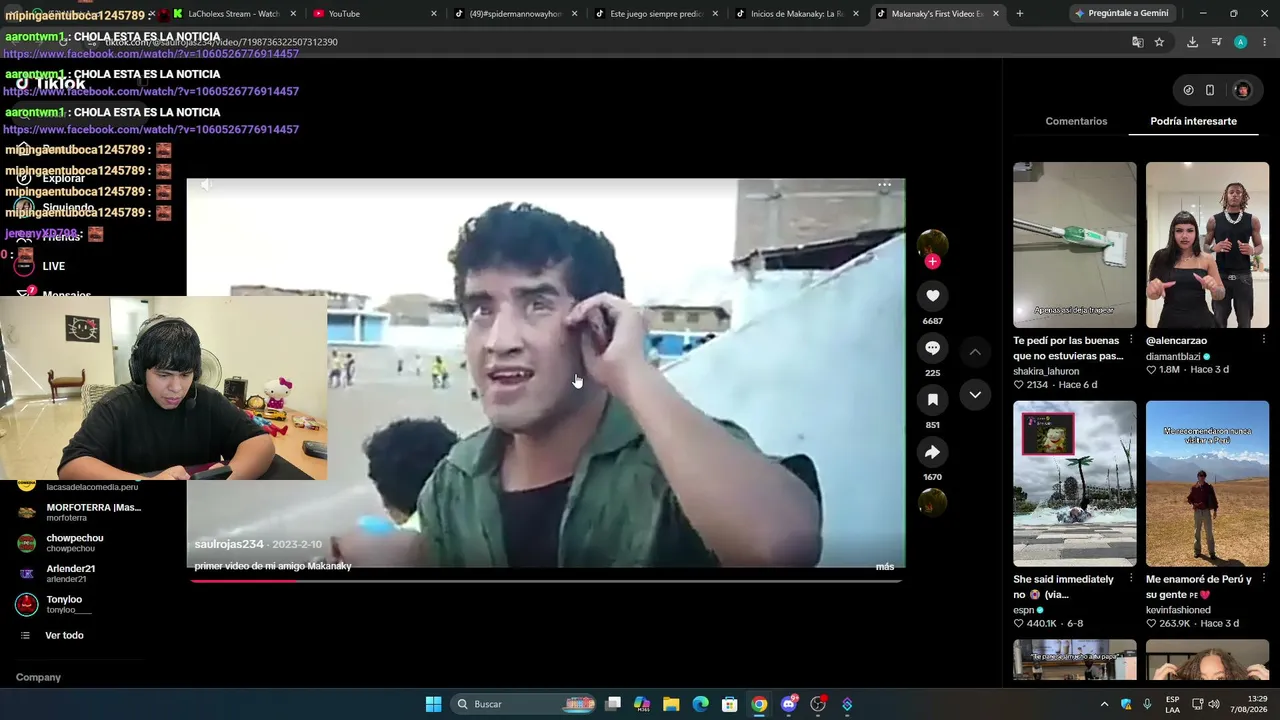
Task: Open the saulrojas234 username link
Action: click(x=229, y=544)
